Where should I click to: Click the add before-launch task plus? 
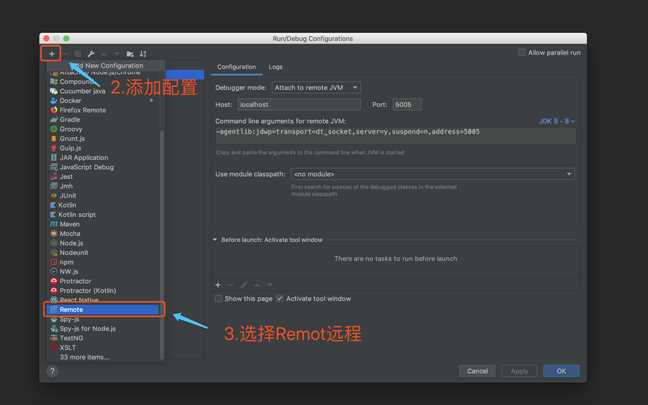218,285
